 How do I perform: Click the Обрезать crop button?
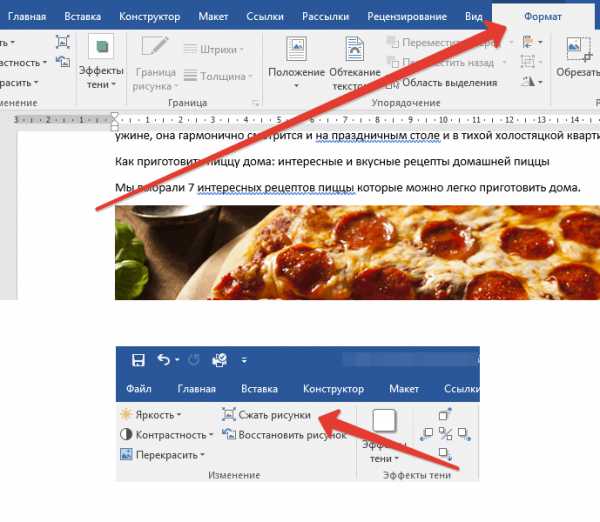578,57
